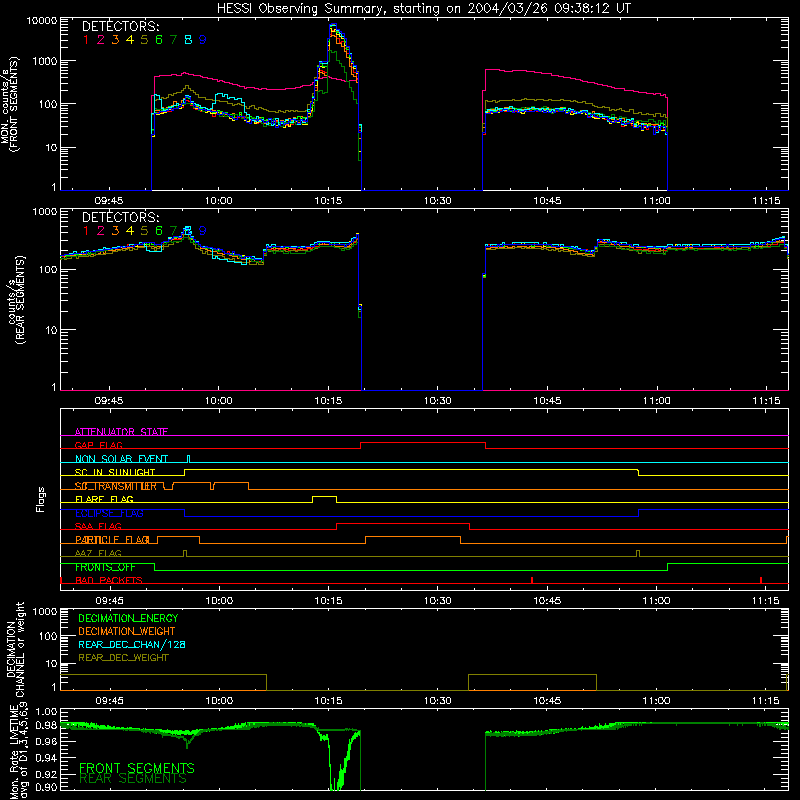Select detector 9 in the front segments legend
Screen dimensions: 800x800
pos(203,40)
